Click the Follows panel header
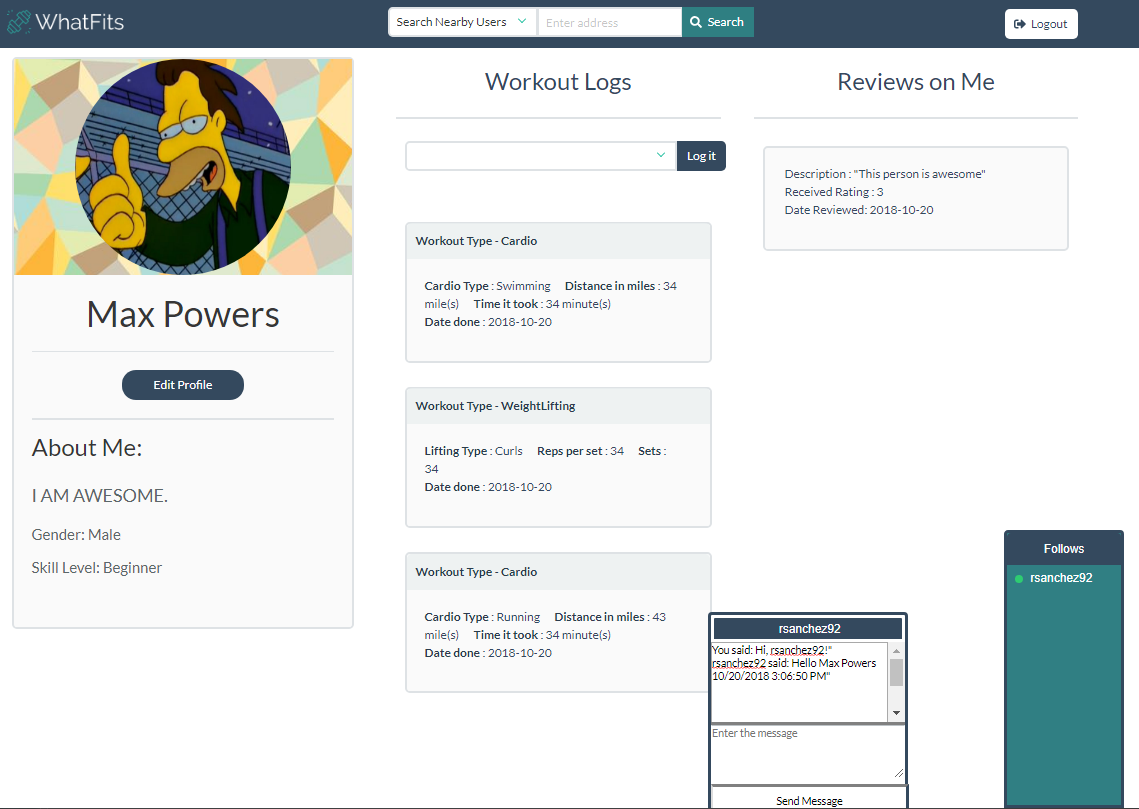The image size is (1139, 809). (x=1063, y=548)
